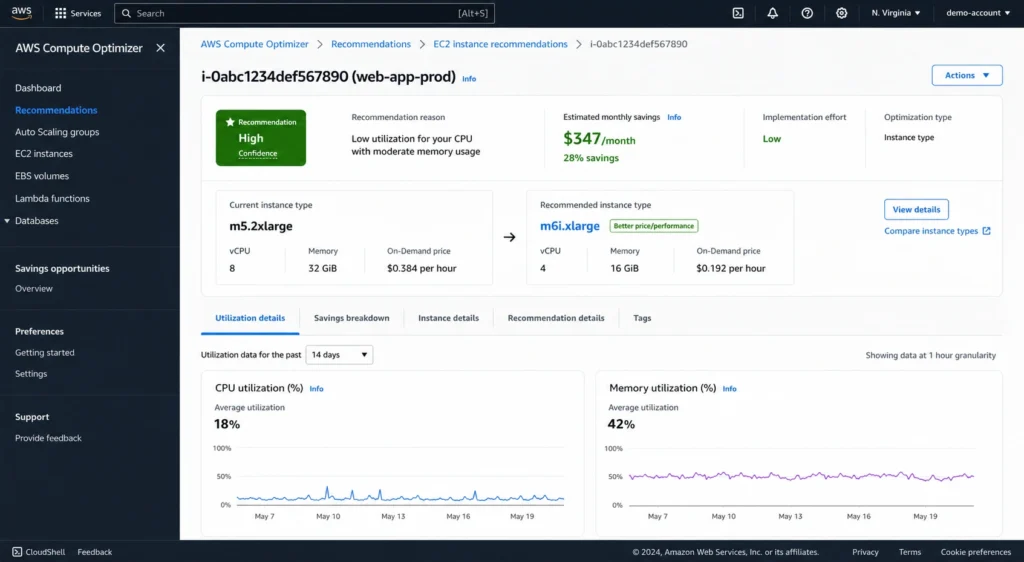The width and height of the screenshot is (1024, 562).
Task: Click Info beside CPU utilization heading
Action: (316, 388)
